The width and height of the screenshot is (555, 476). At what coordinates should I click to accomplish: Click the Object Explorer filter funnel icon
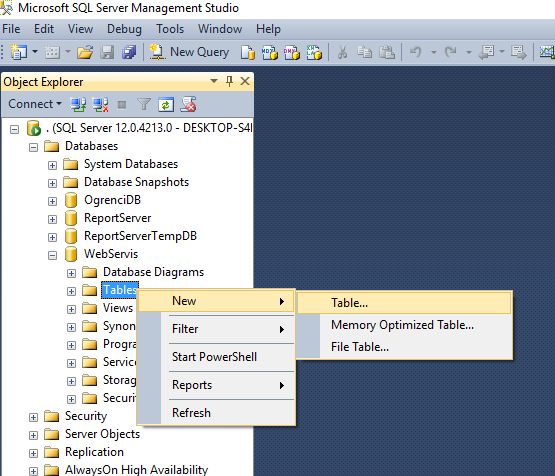tap(144, 105)
